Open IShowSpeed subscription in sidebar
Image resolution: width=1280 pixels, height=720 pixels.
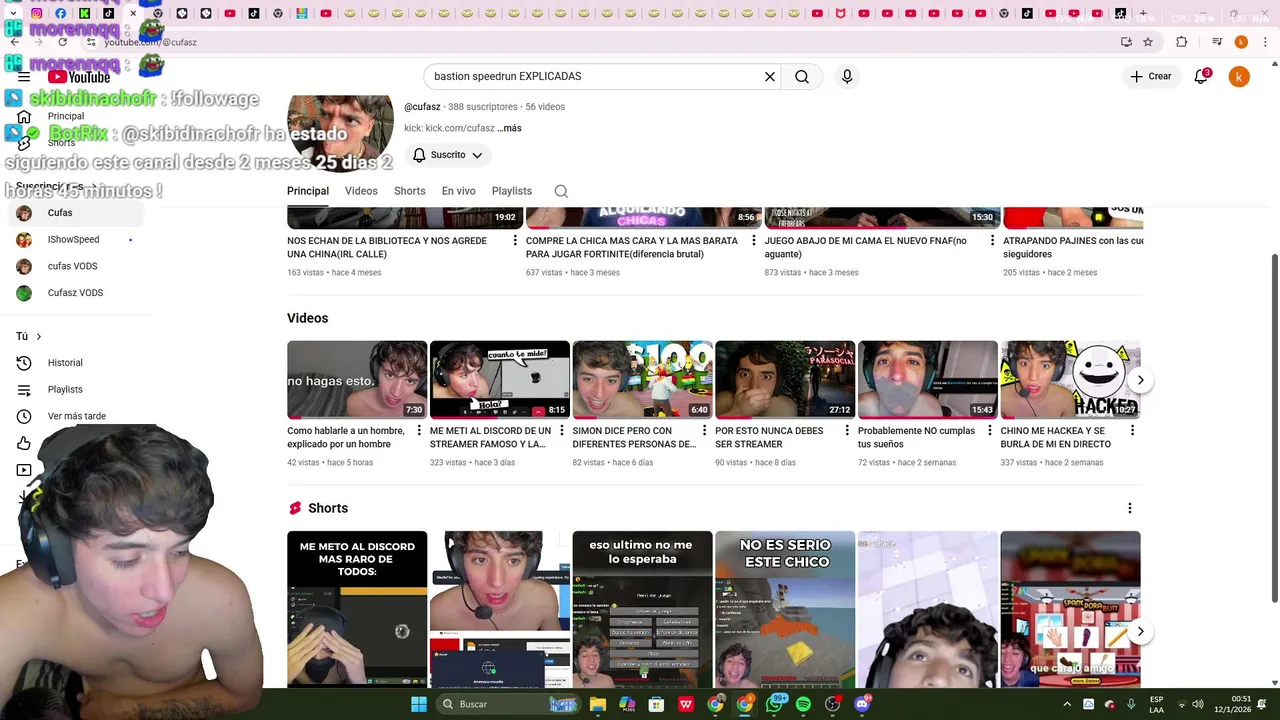(x=75, y=240)
